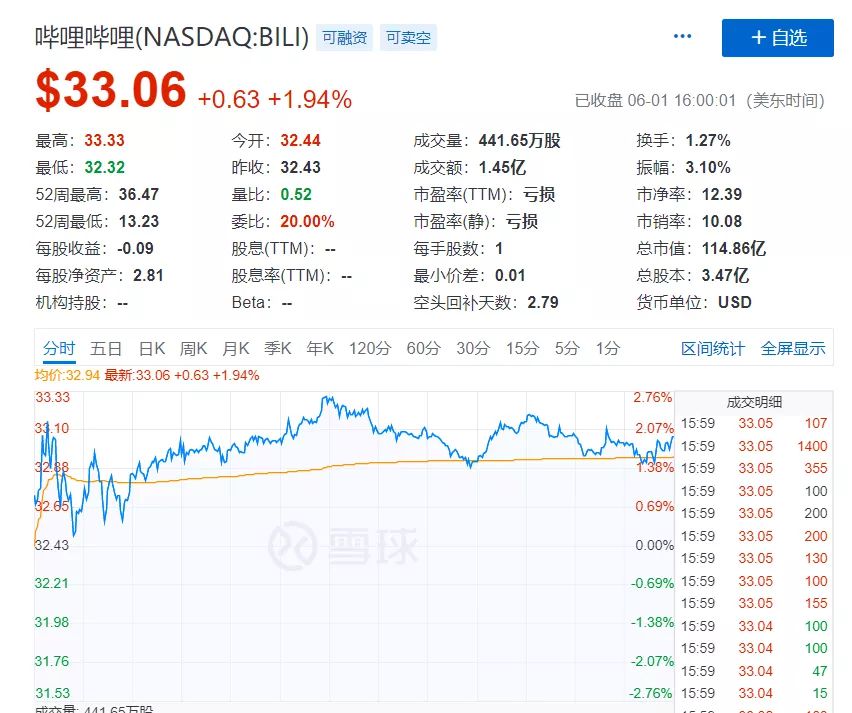Click the 可卖空 tag badge
Viewport: 852px width, 713px height.
[408, 38]
